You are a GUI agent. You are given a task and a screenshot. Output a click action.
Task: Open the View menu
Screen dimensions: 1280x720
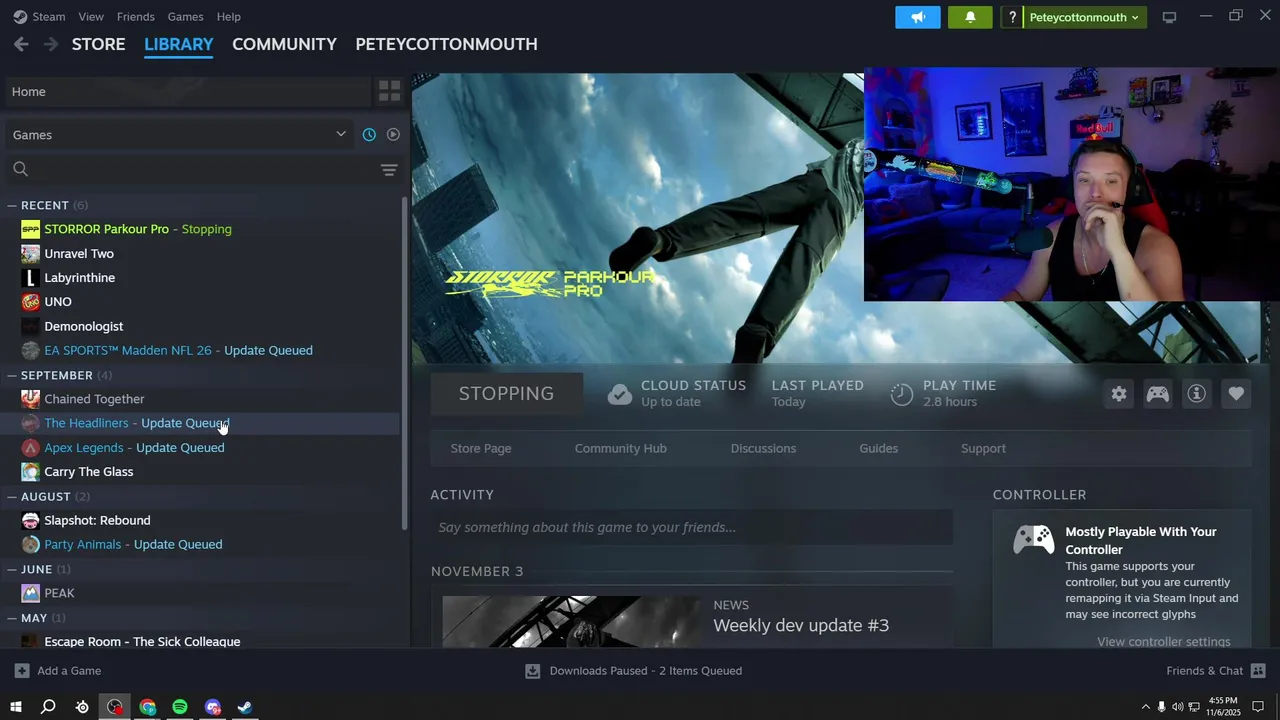pos(91,16)
